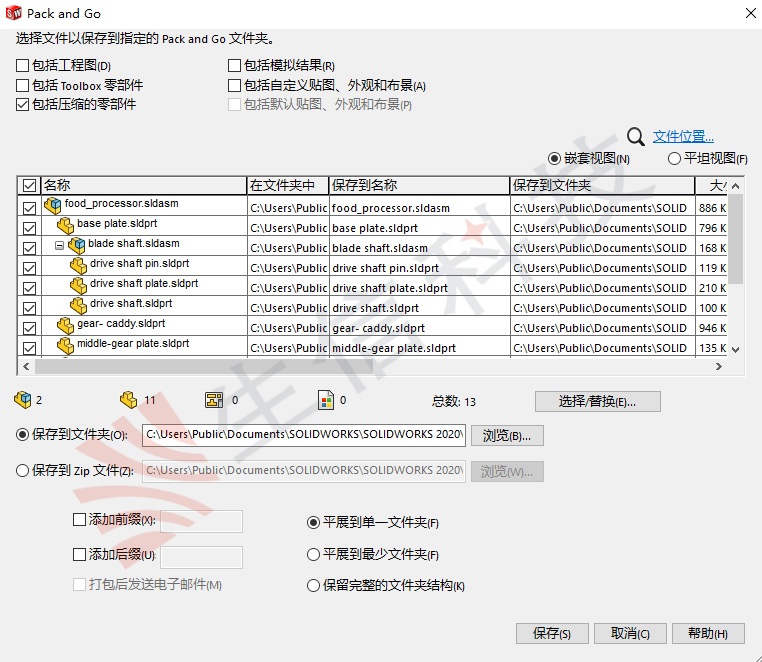Viewport: 762px width, 662px height.
Task: Toggle the select-all checkbox in table header
Action: point(29,185)
